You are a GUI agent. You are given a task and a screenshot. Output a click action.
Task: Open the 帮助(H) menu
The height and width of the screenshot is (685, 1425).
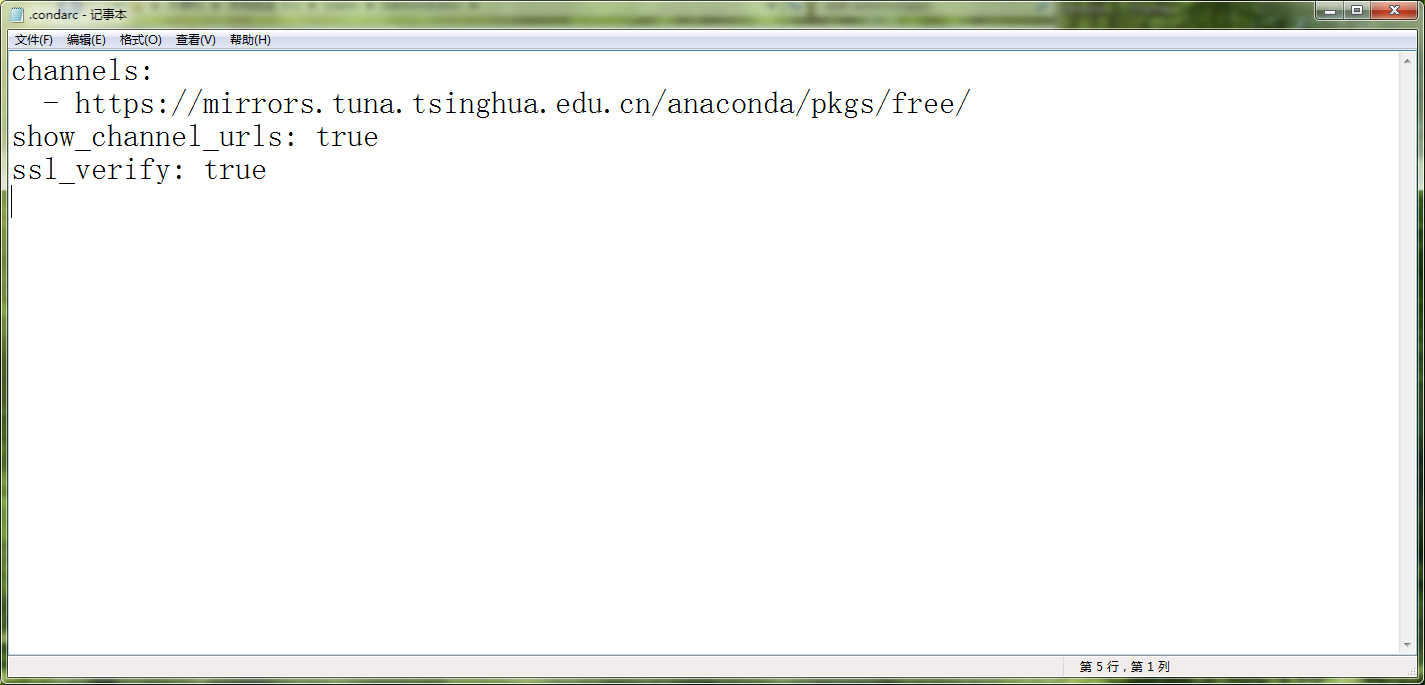tap(250, 40)
